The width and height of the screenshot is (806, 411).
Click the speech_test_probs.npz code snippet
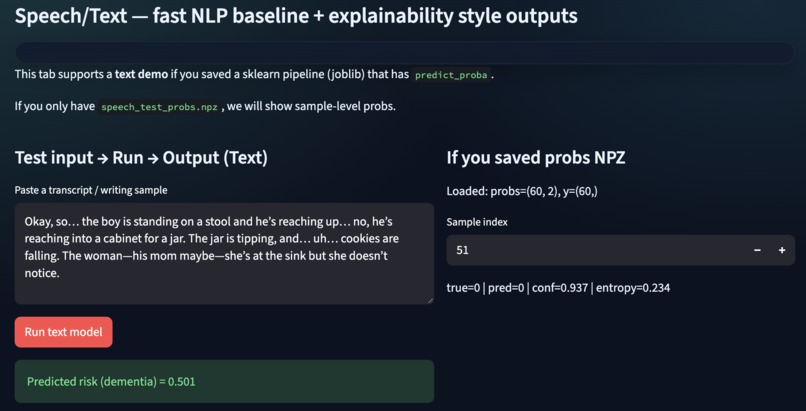pos(159,107)
